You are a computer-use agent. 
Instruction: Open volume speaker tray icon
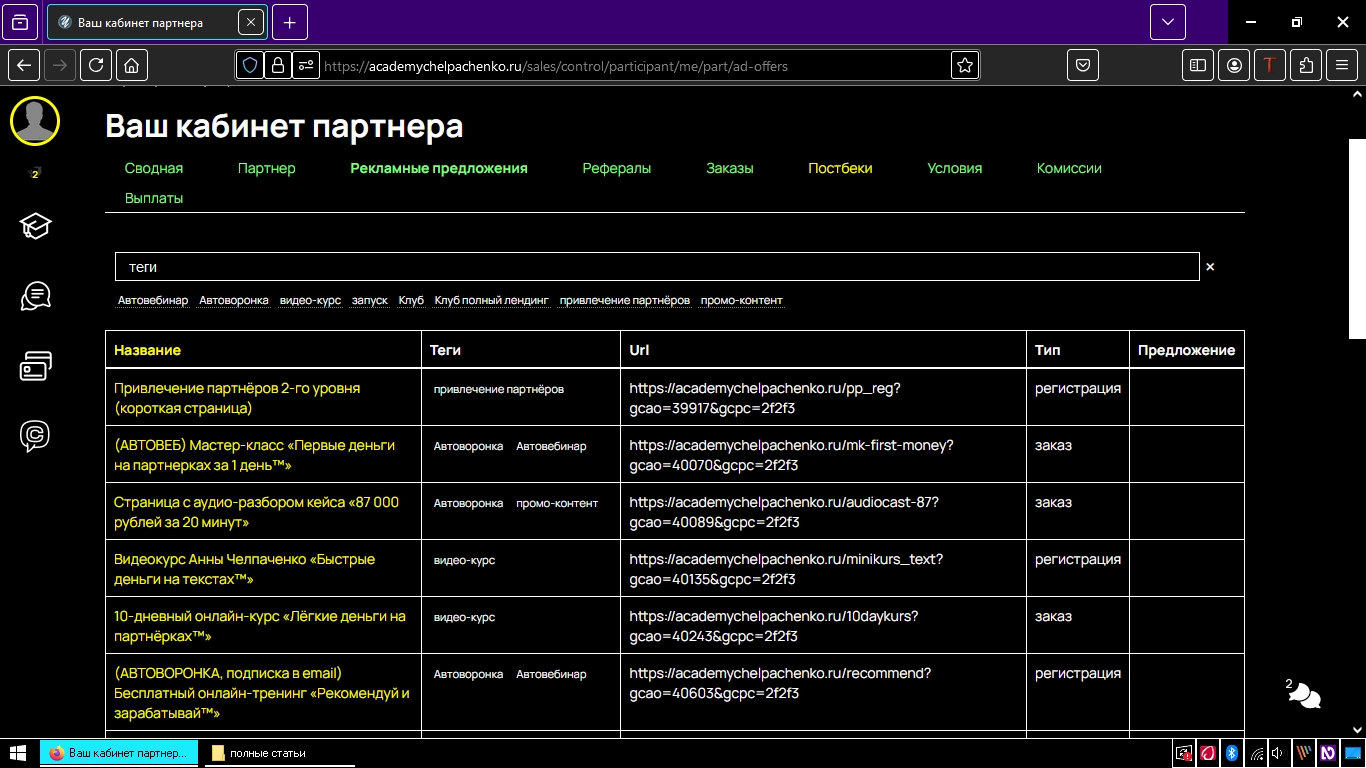coord(1278,753)
